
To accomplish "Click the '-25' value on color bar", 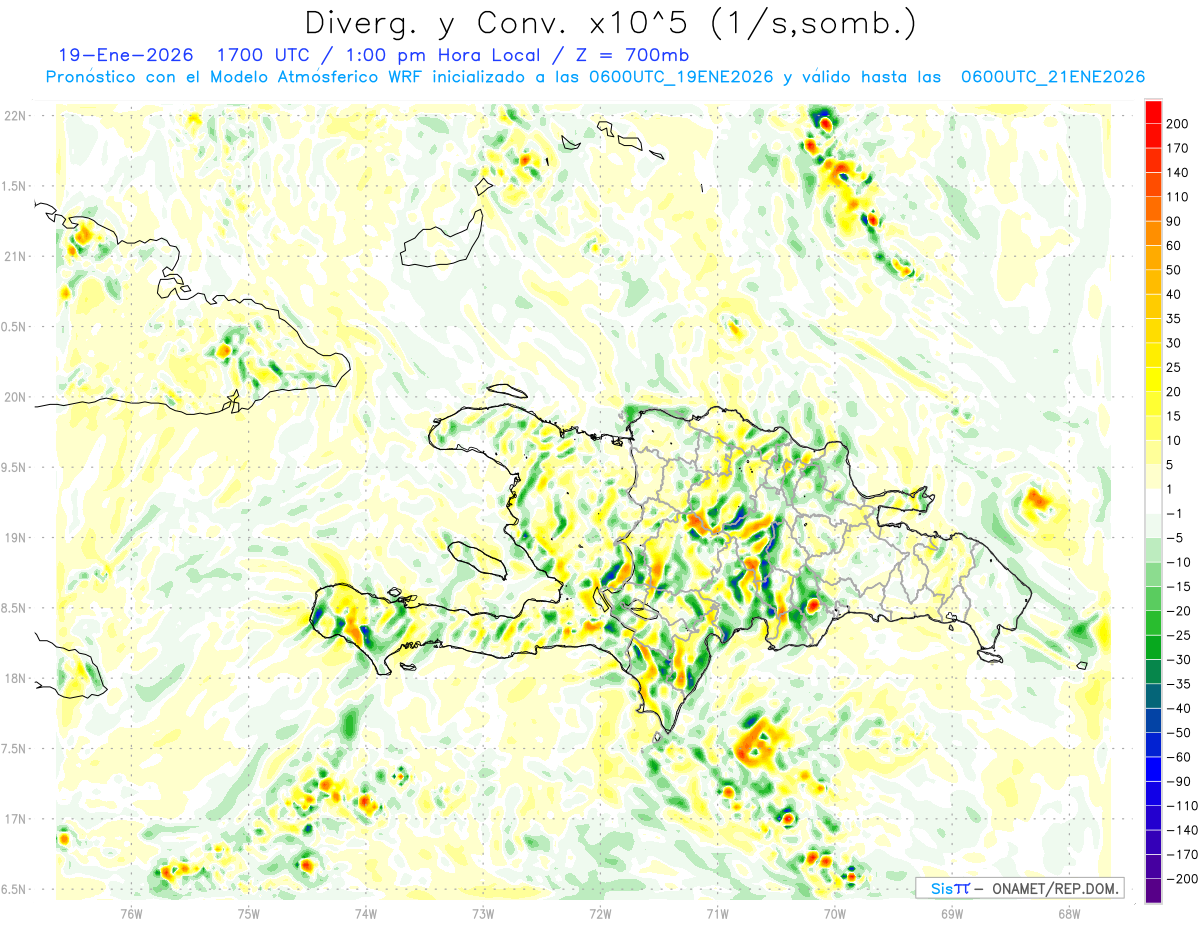I will [x=1178, y=635].
